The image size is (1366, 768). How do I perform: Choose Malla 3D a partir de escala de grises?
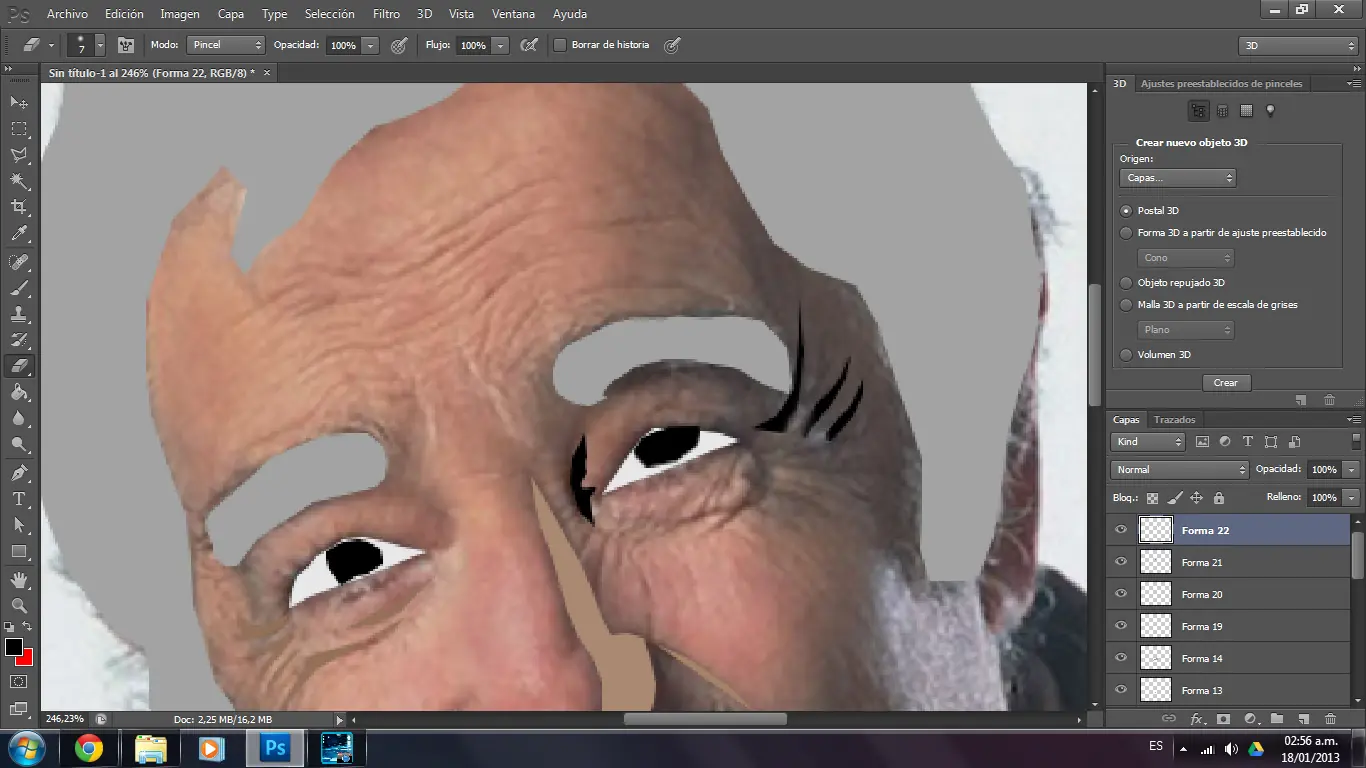coord(1126,305)
